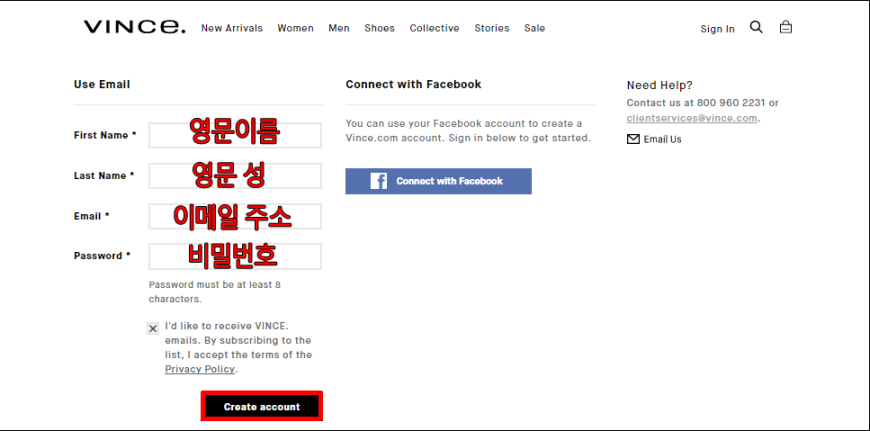
Task: Click the VINCE. logo
Action: coord(135,27)
